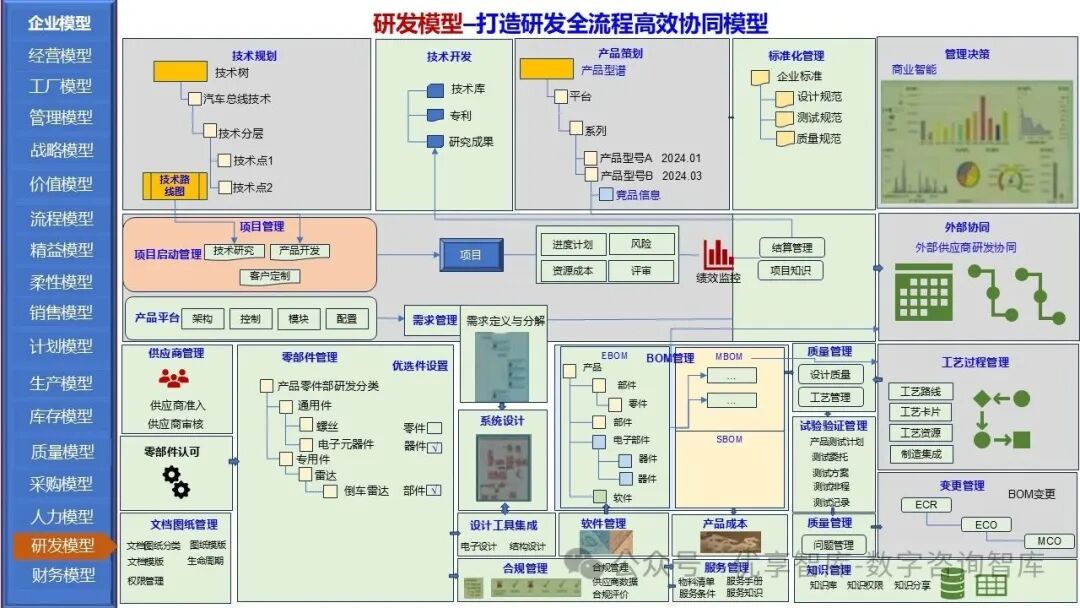1080x608 pixels.
Task: Click the blue 竞品信息 square icon
Action: [x=606, y=194]
